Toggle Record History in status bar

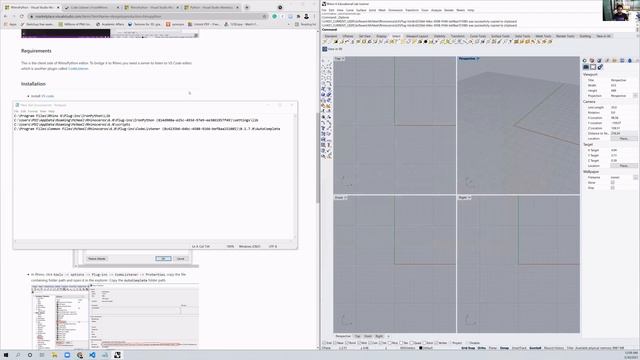tap(554, 348)
